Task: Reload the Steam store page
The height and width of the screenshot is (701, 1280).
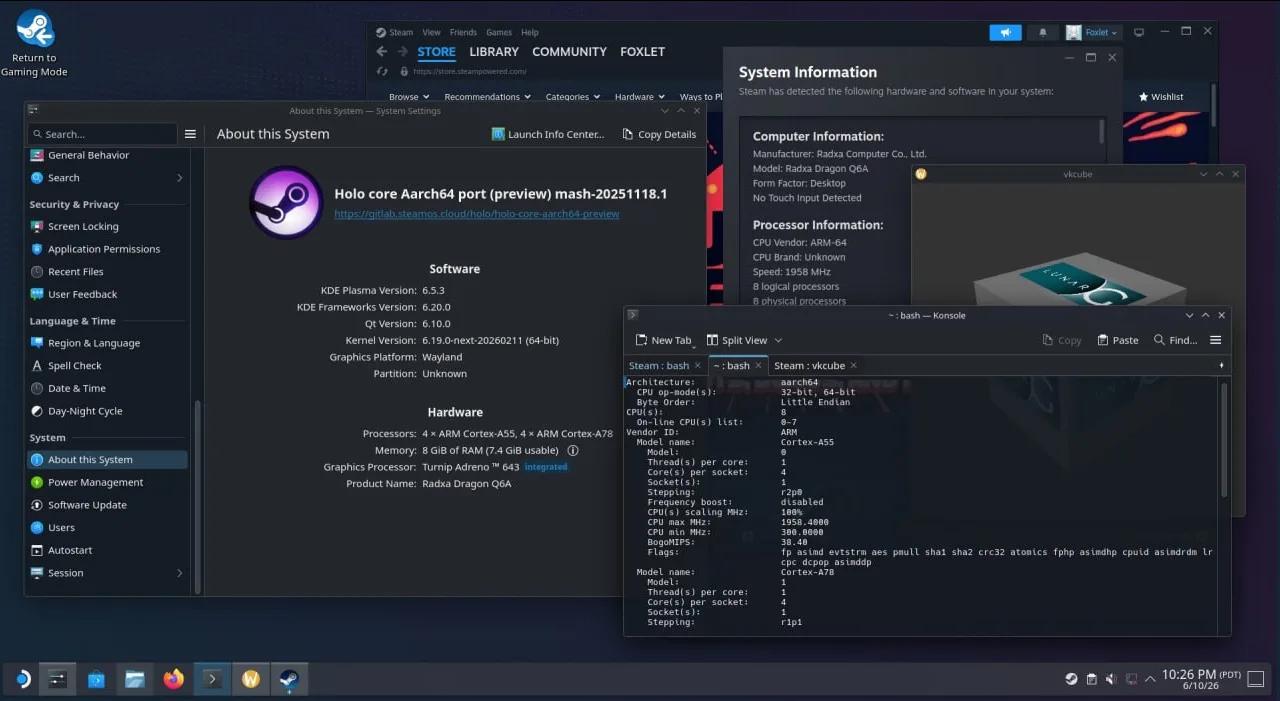Action: [x=381, y=72]
